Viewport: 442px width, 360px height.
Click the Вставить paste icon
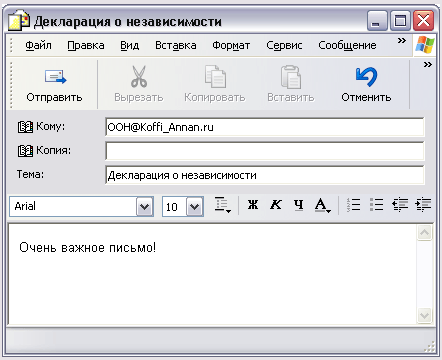[x=291, y=77]
